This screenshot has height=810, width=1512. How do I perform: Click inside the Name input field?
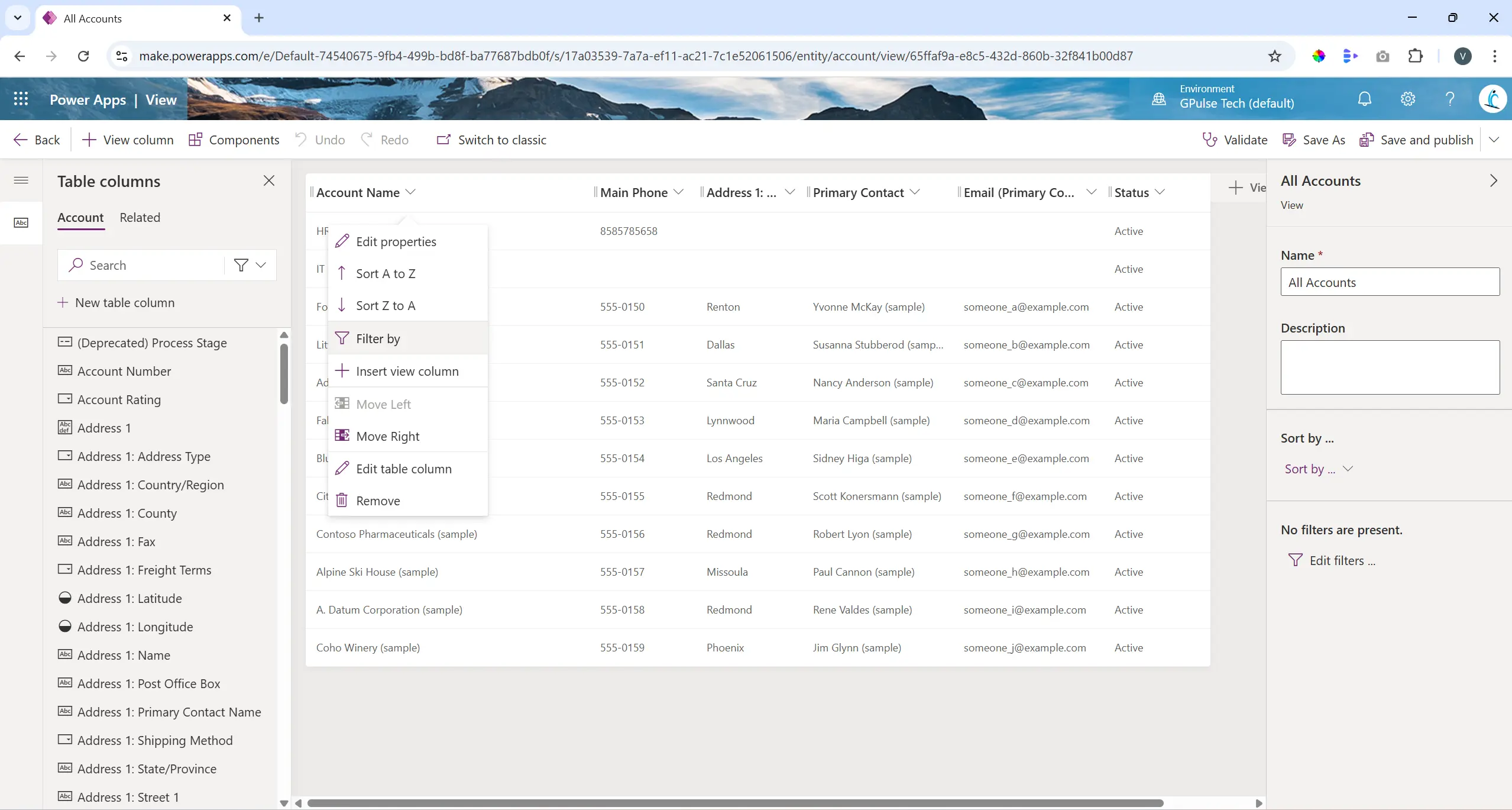point(1389,282)
